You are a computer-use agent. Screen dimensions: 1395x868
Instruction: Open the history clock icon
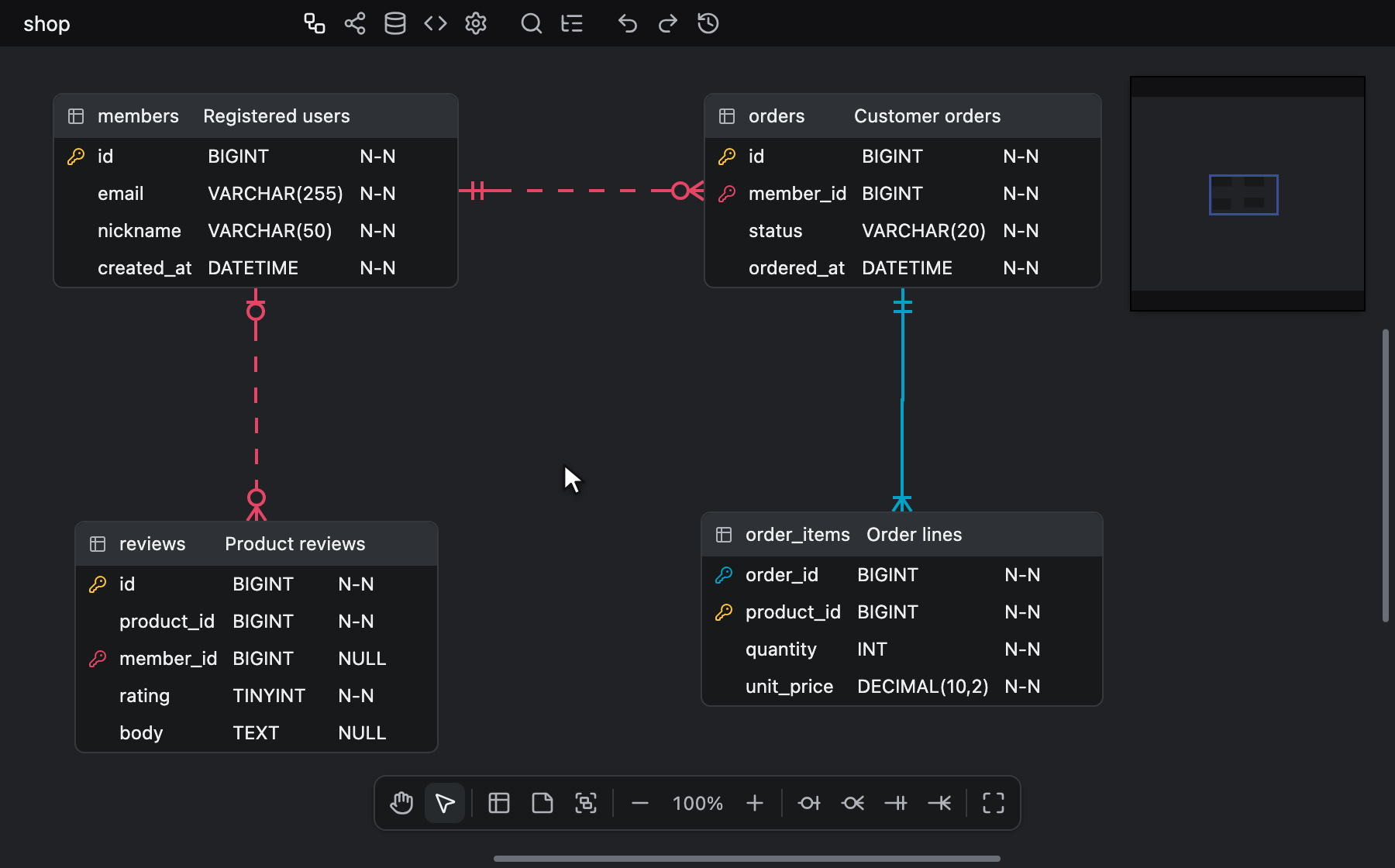[708, 23]
